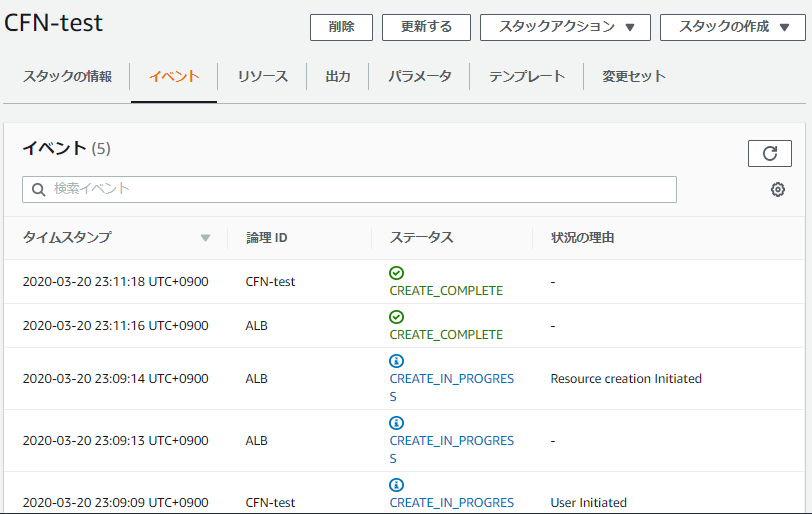The height and width of the screenshot is (514, 812).
Task: Click 'Resource creation Initiated' reason text
Action: (x=626, y=379)
